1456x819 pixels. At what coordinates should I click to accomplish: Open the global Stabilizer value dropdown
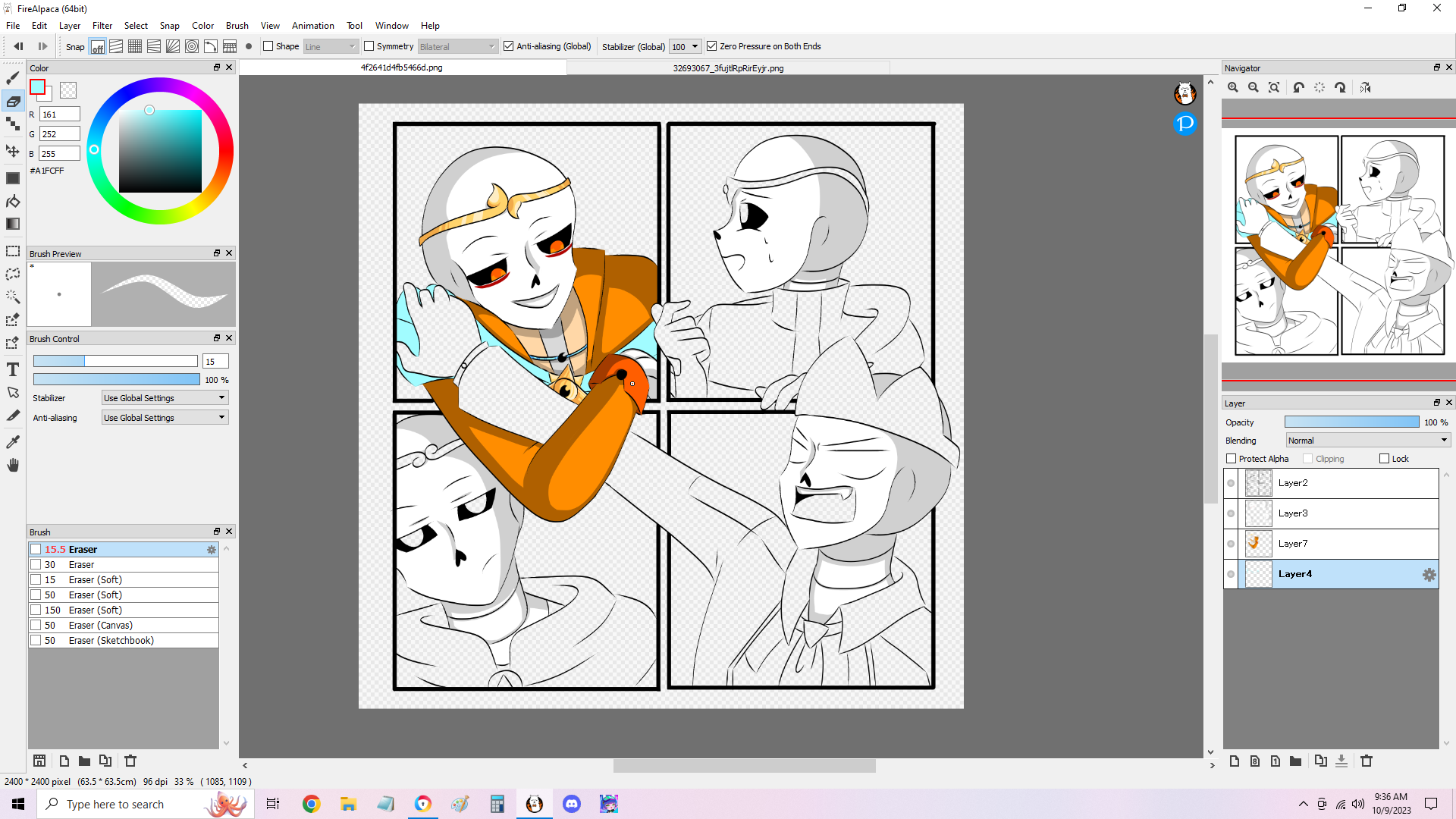tap(685, 47)
